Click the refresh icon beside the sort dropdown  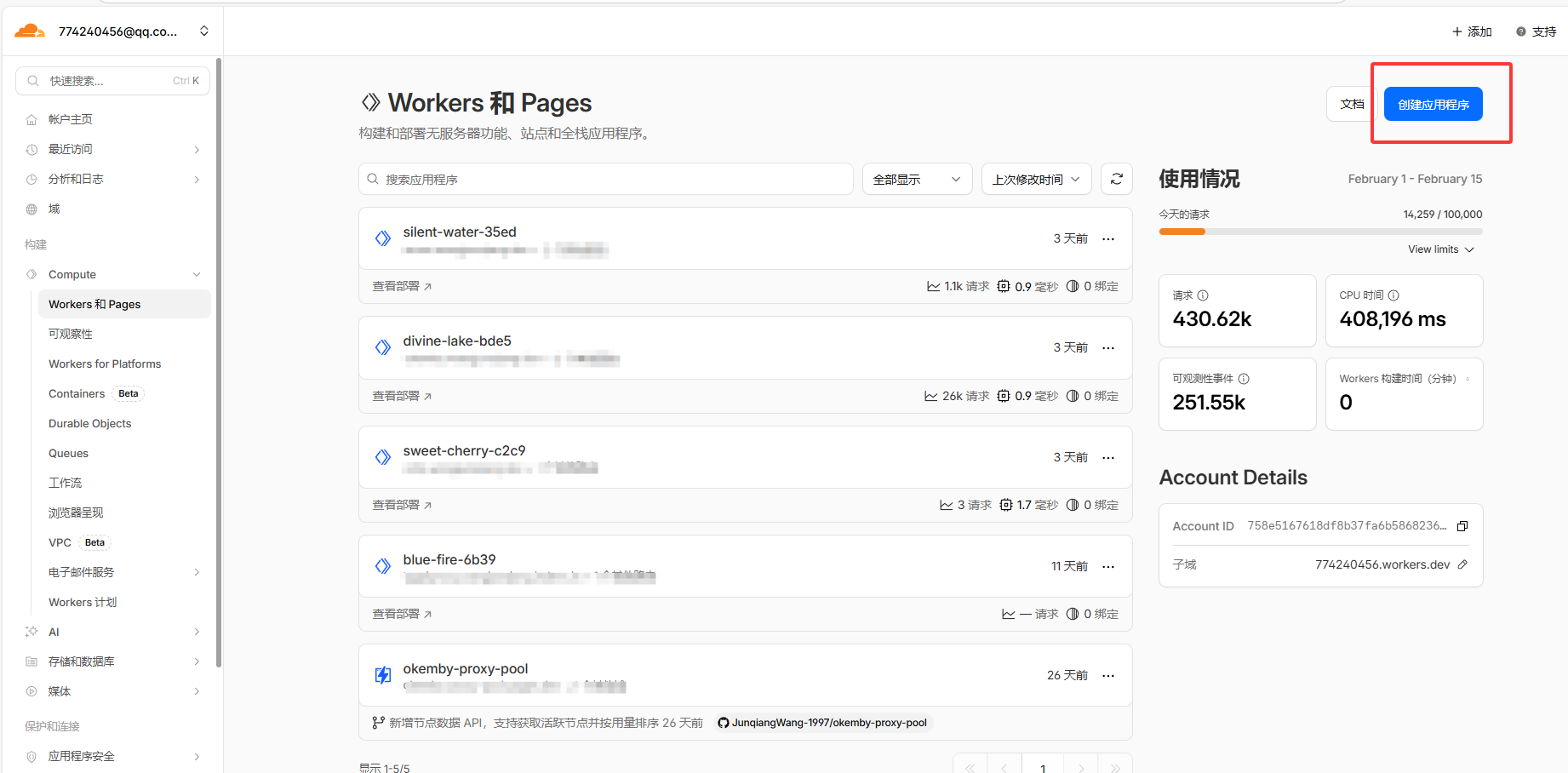1116,179
